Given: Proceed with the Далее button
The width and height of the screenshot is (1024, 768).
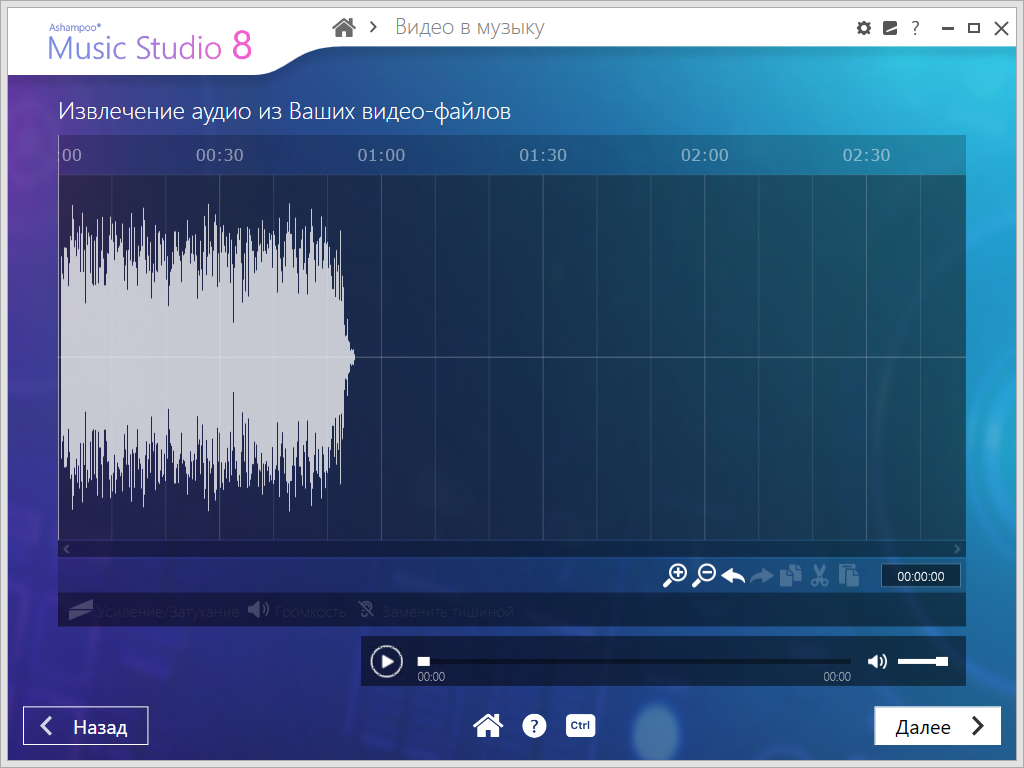Looking at the screenshot, I should pyautogui.click(x=937, y=726).
